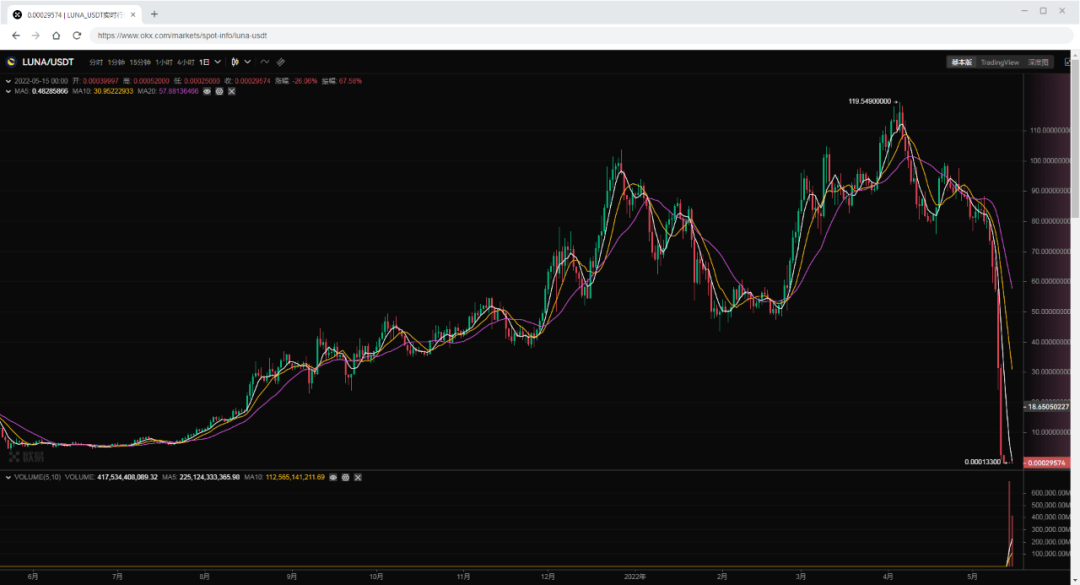
Task: Reload the page with browser refresh icon
Action: tap(77, 35)
